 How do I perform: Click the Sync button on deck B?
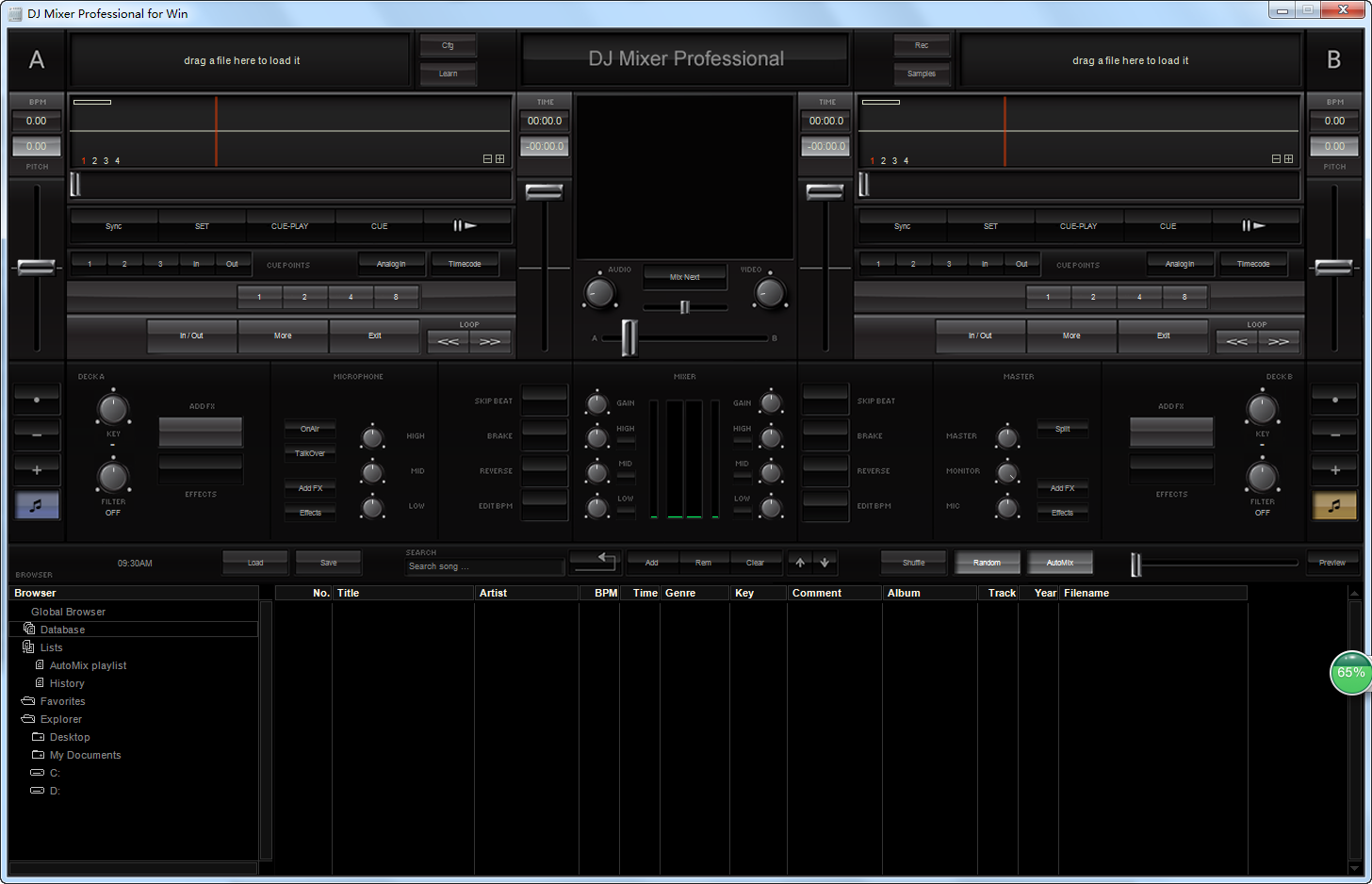[902, 226]
